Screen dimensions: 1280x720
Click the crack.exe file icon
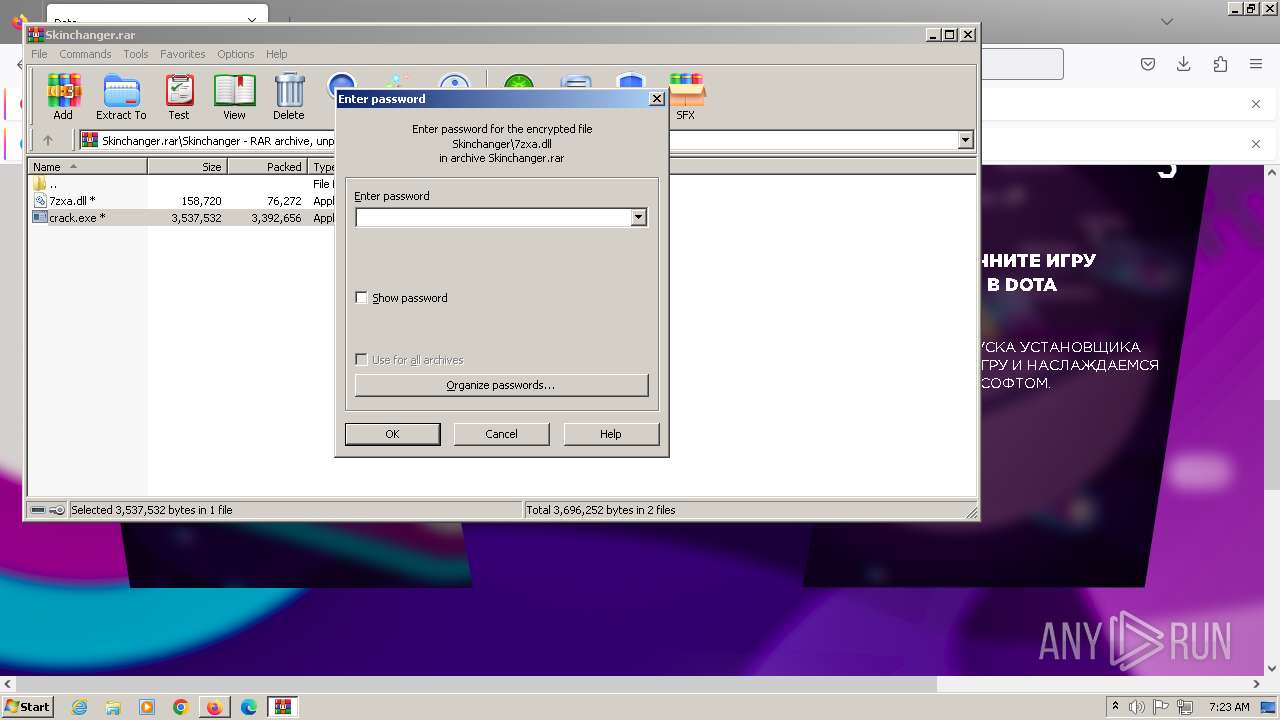40,217
